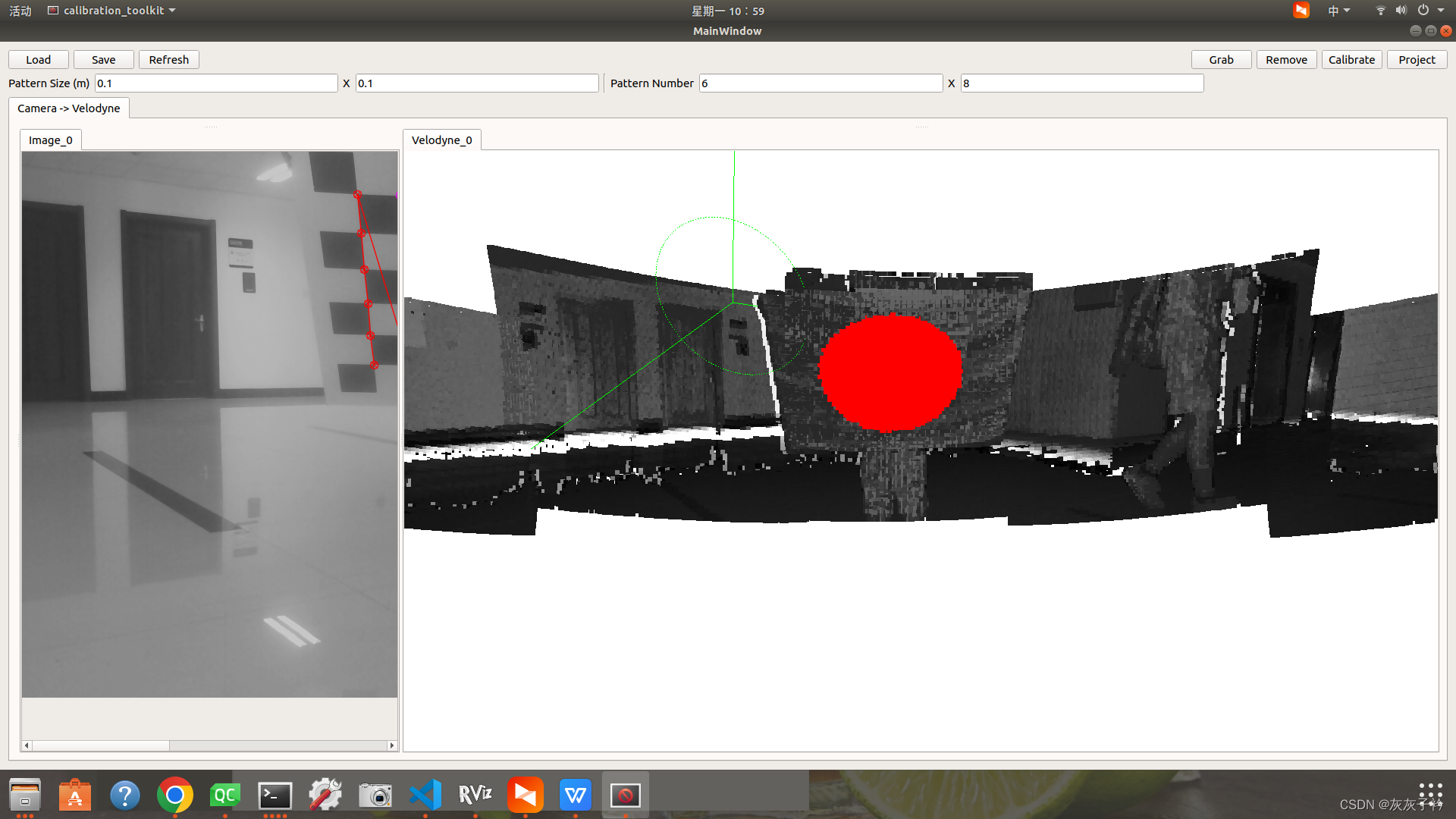Click the terminal icon in the taskbar
Image resolution: width=1456 pixels, height=819 pixels.
[x=275, y=795]
